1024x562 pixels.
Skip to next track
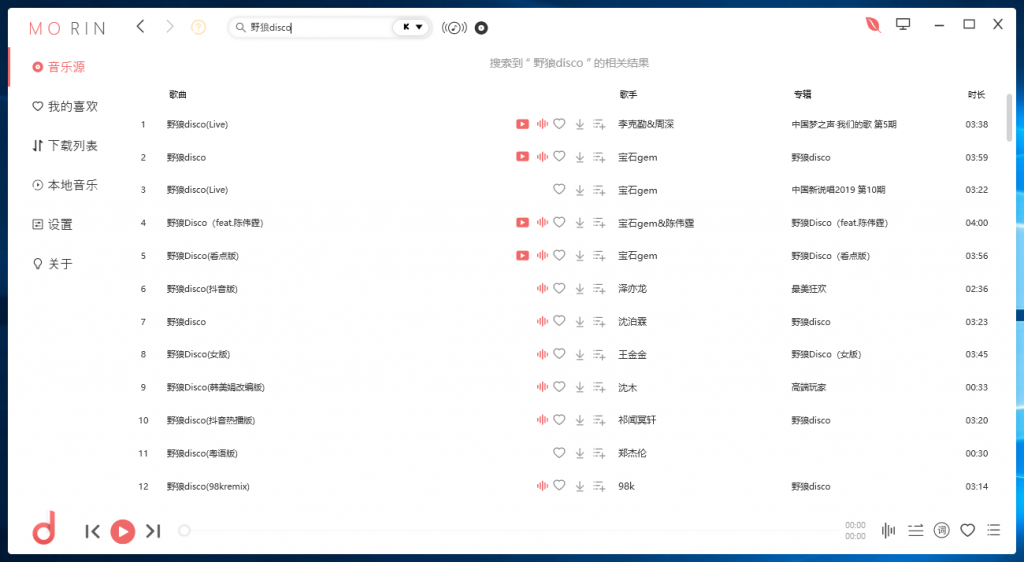(x=153, y=531)
